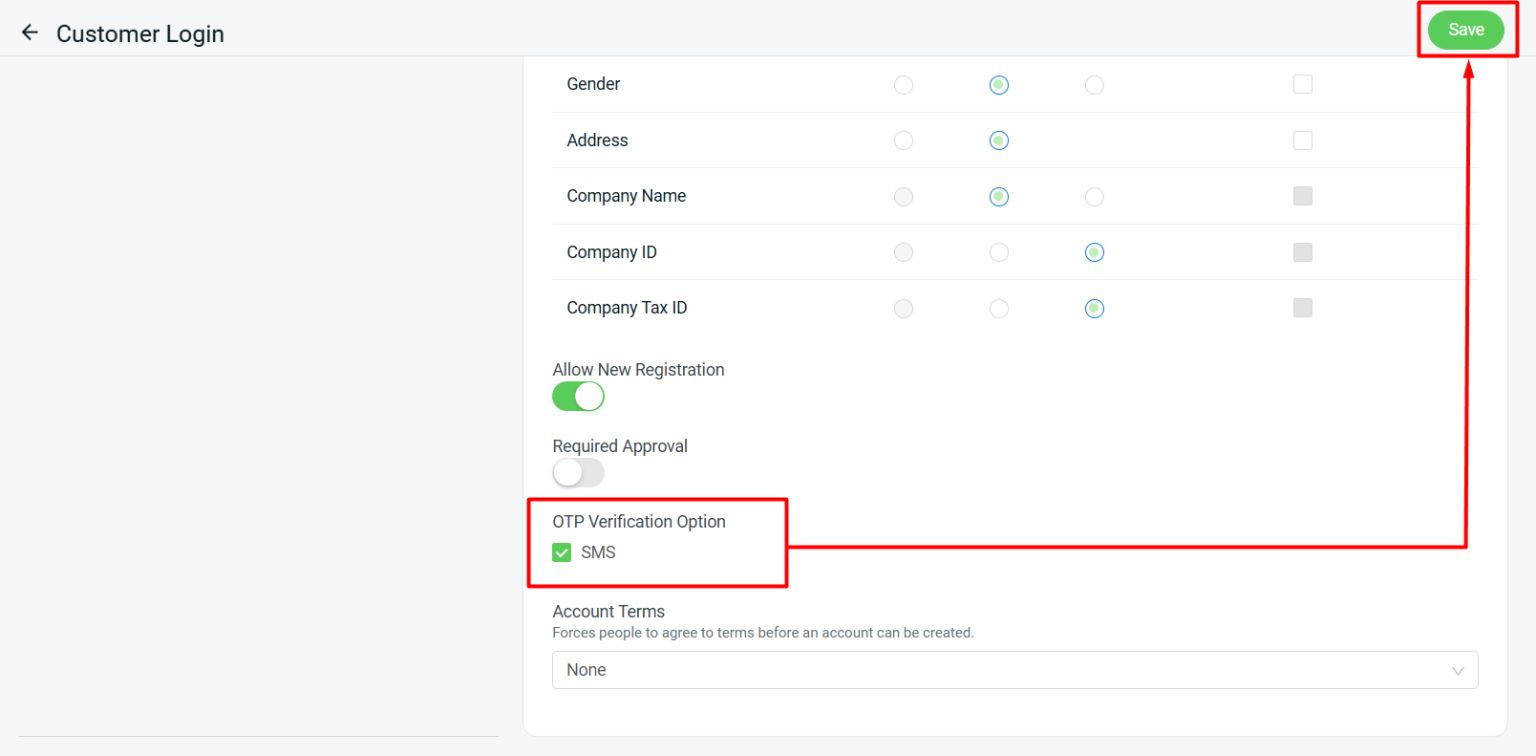Select the second radio button for Company ID
The width and height of the screenshot is (1536, 756).
(999, 252)
